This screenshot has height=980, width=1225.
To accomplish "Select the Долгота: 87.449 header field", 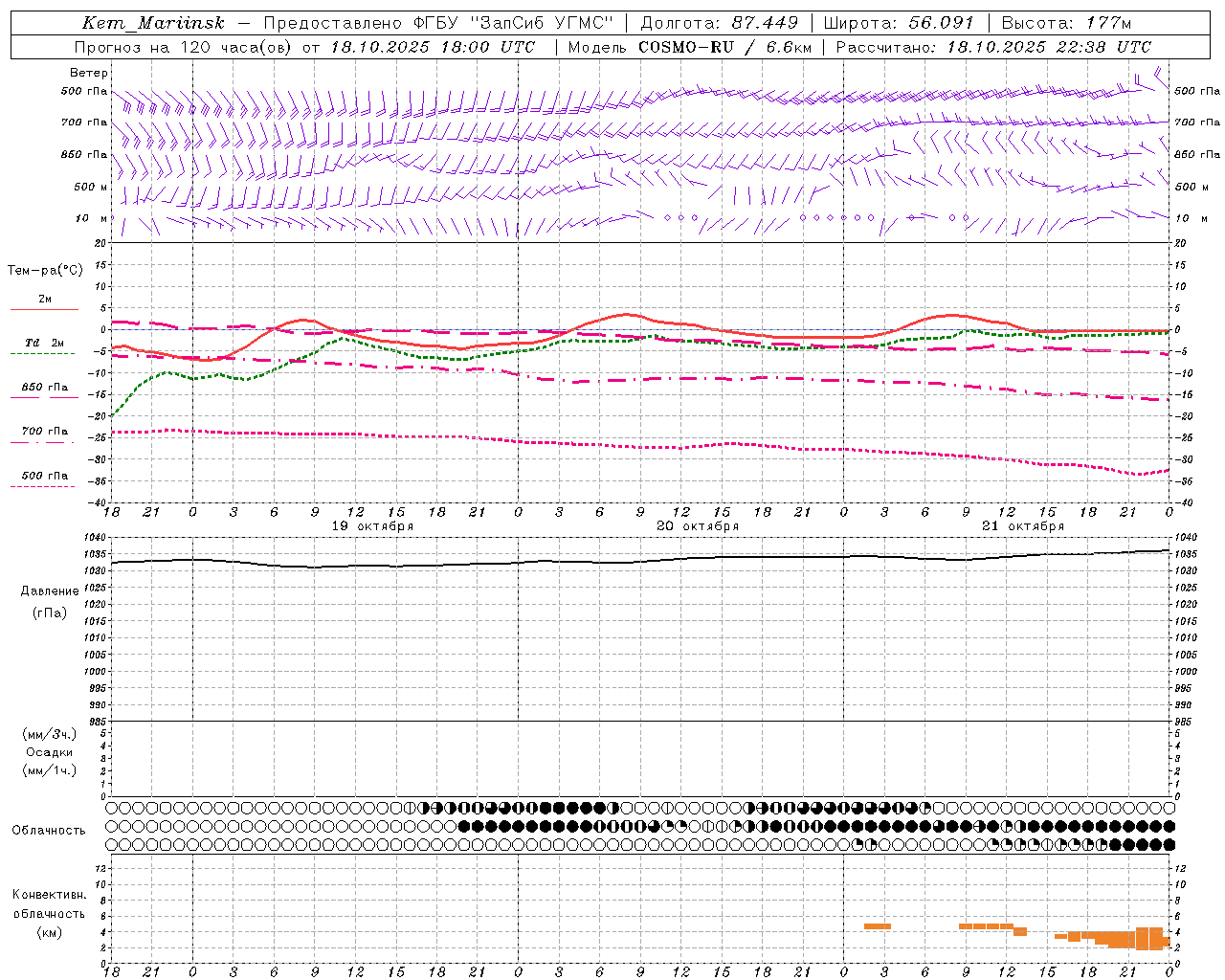I will click(719, 23).
